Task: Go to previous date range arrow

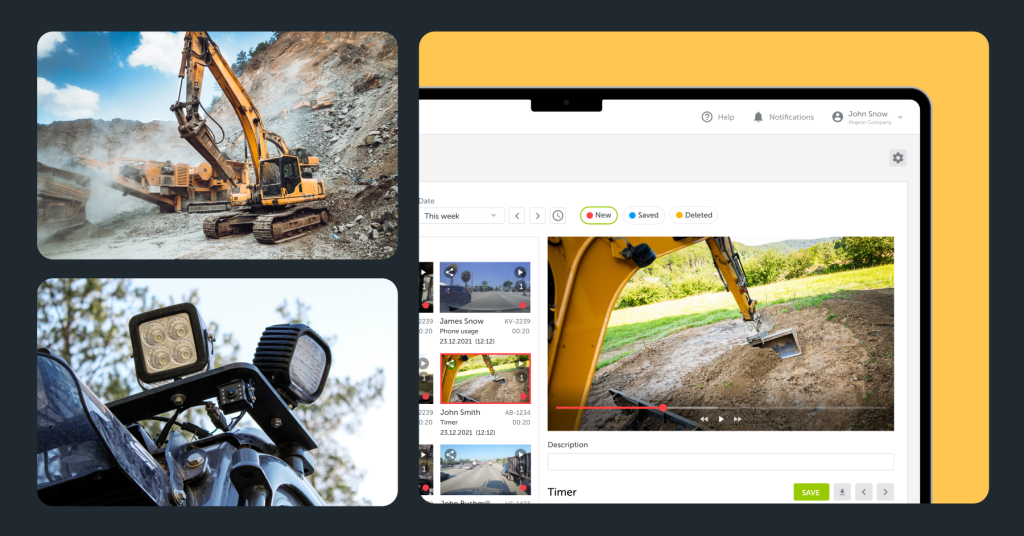Action: coord(517,215)
